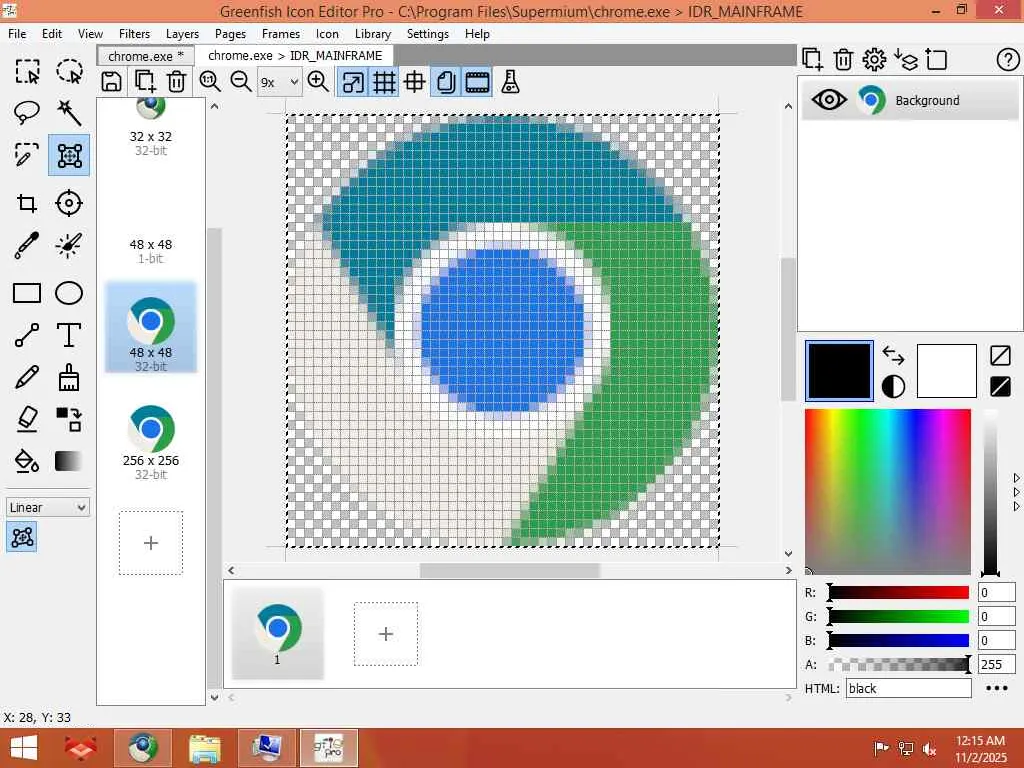Open the test flask icon

tap(510, 82)
